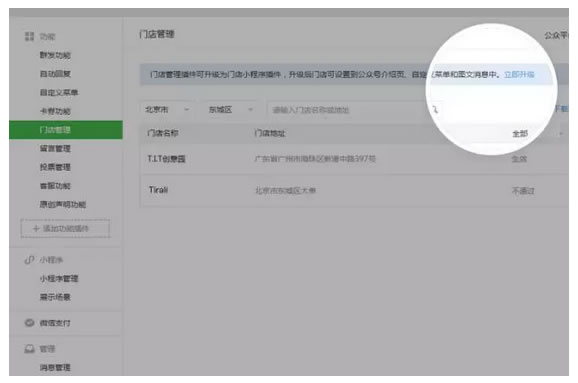
Task: Open 客服功能 in the sidebar
Action: [x=55, y=186]
